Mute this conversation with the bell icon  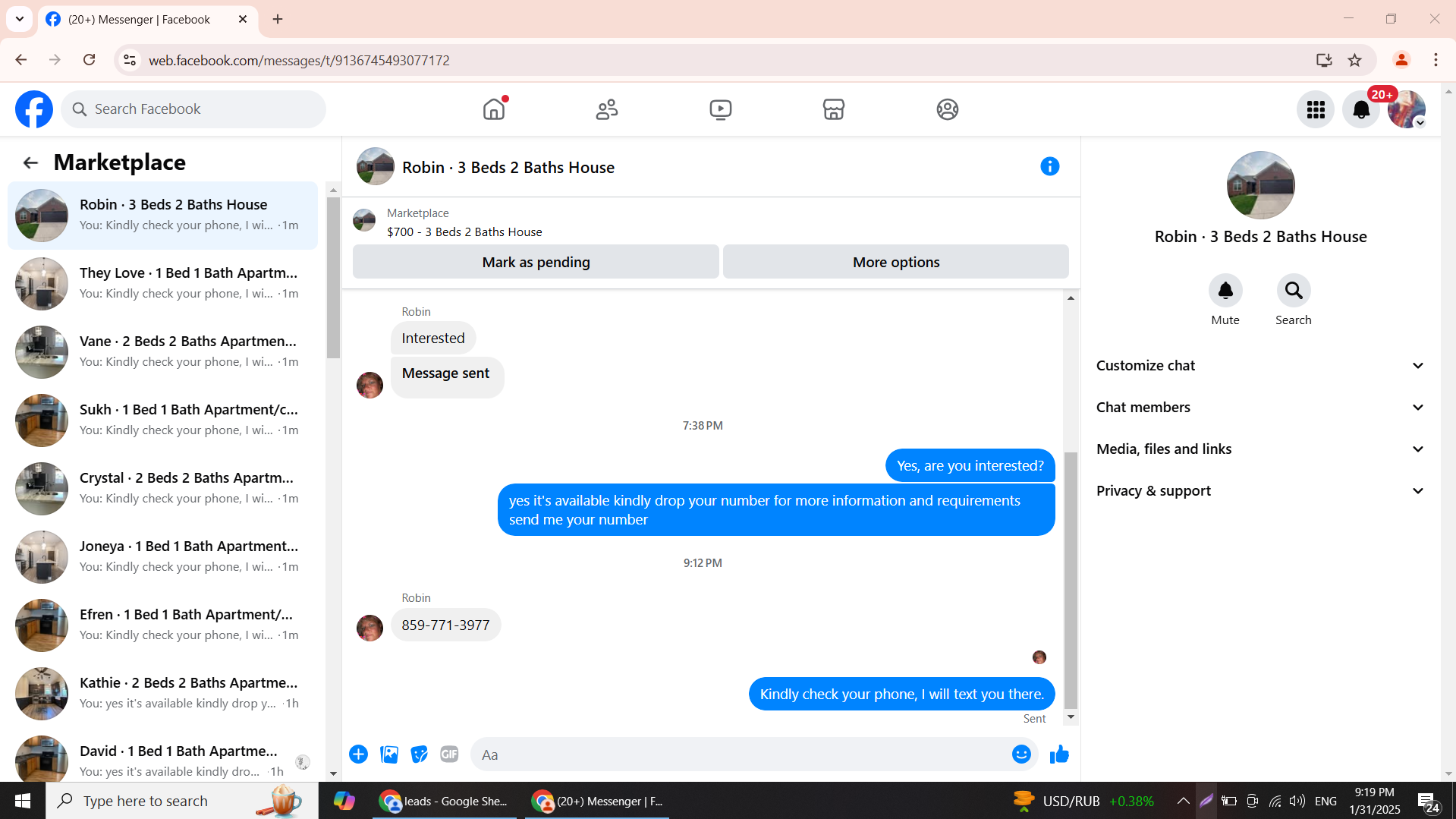1225,291
